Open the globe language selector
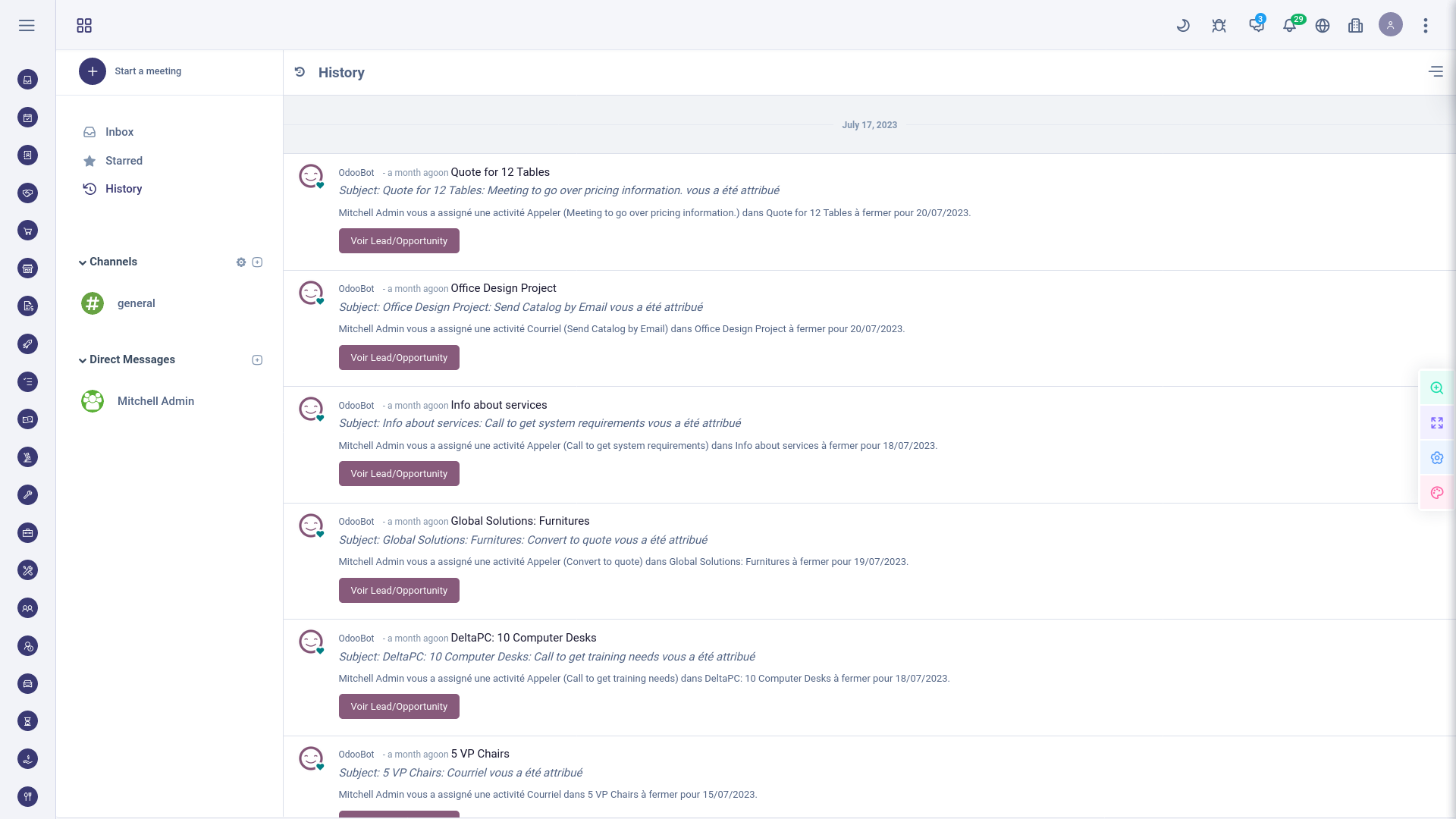 click(x=1323, y=26)
